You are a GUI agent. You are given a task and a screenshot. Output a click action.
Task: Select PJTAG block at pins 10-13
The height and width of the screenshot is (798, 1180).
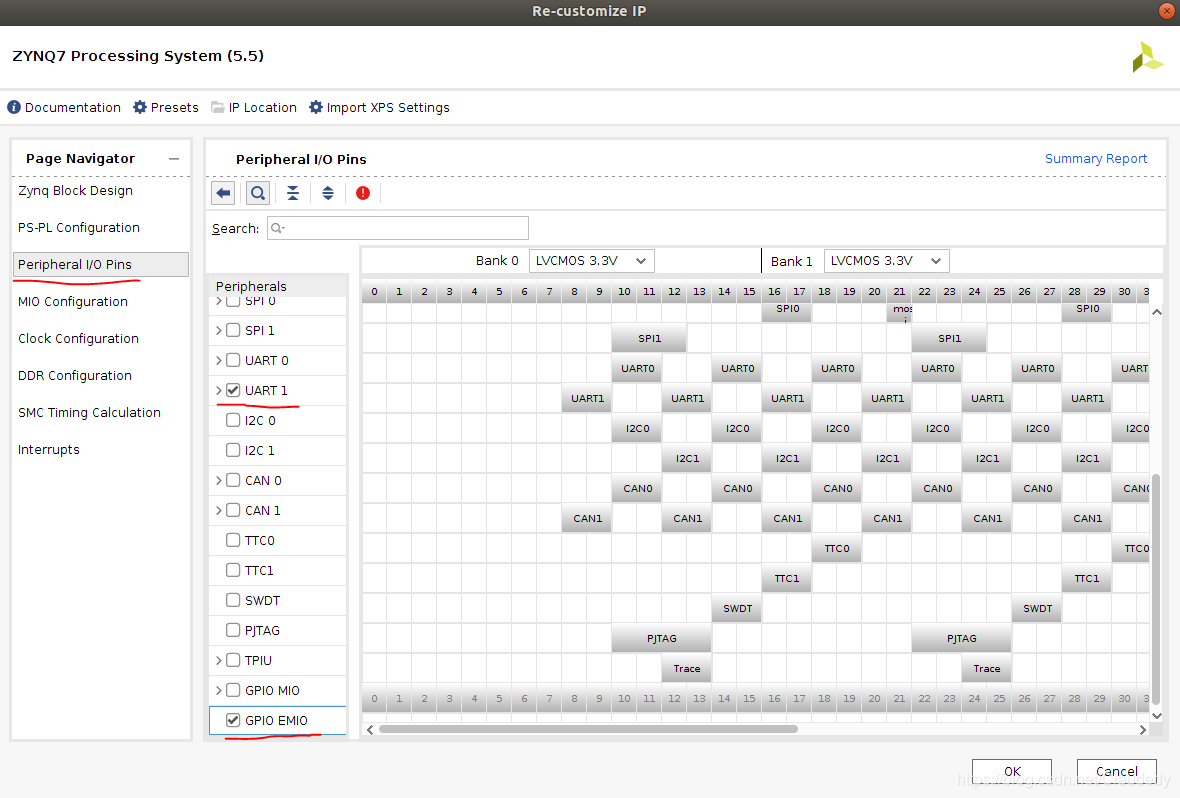pyautogui.click(x=661, y=638)
